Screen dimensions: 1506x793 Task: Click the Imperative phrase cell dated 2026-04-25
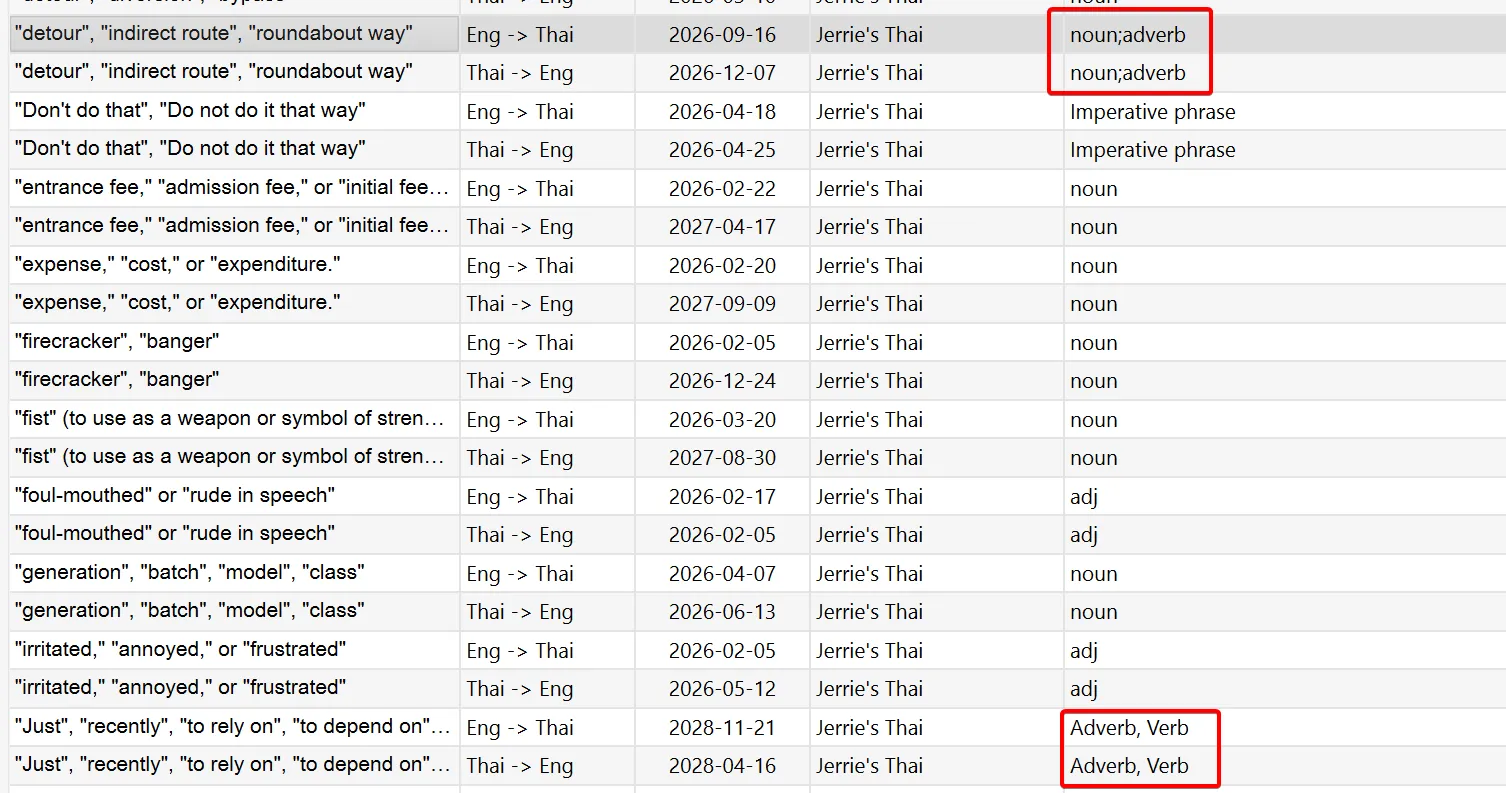[x=1152, y=150]
